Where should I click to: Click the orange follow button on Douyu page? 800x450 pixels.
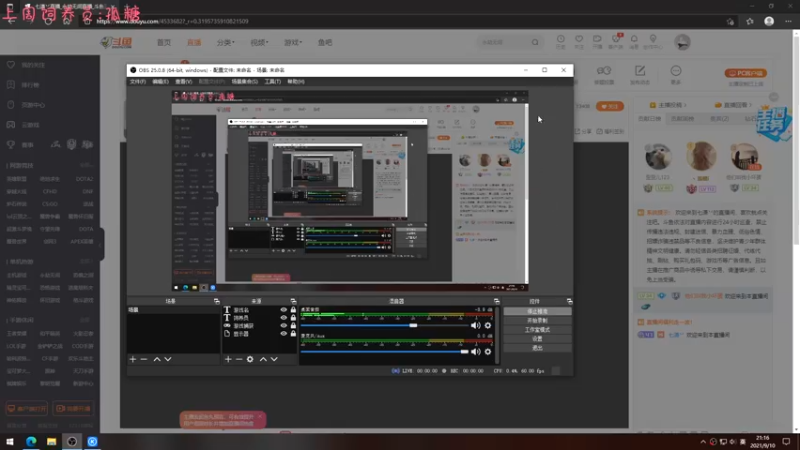[x=610, y=106]
